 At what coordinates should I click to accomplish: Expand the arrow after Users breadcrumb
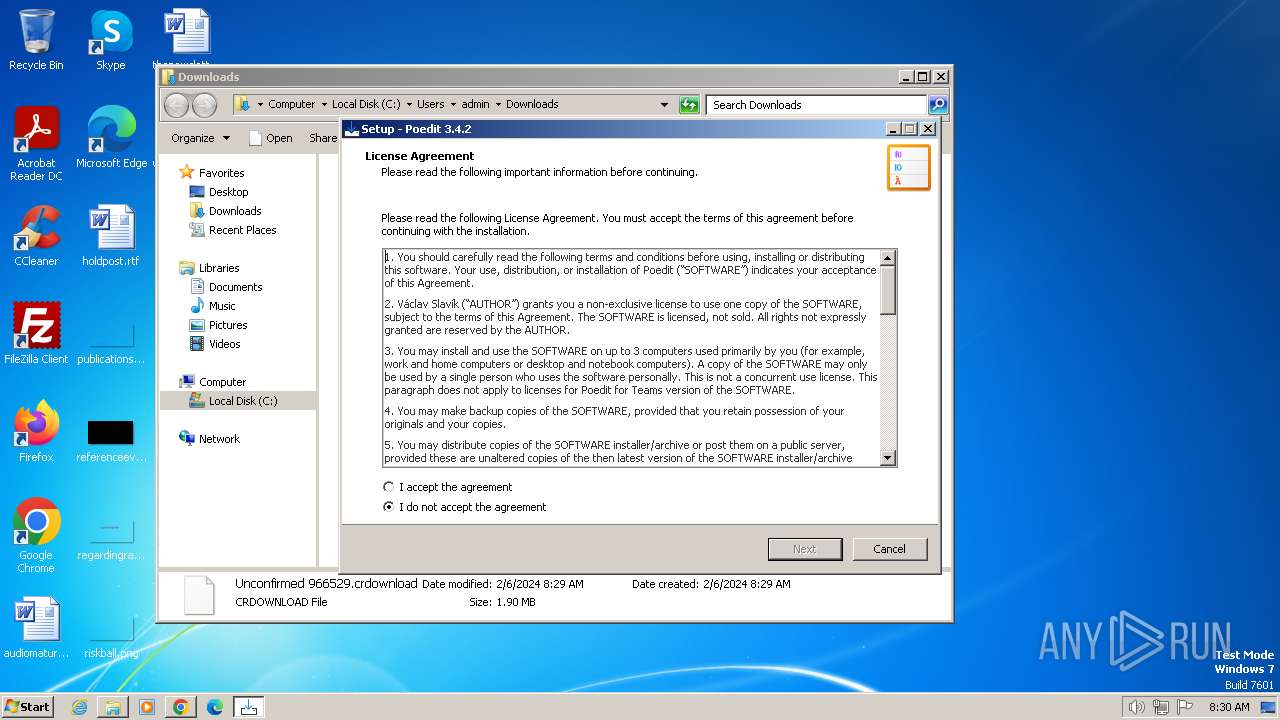453,104
